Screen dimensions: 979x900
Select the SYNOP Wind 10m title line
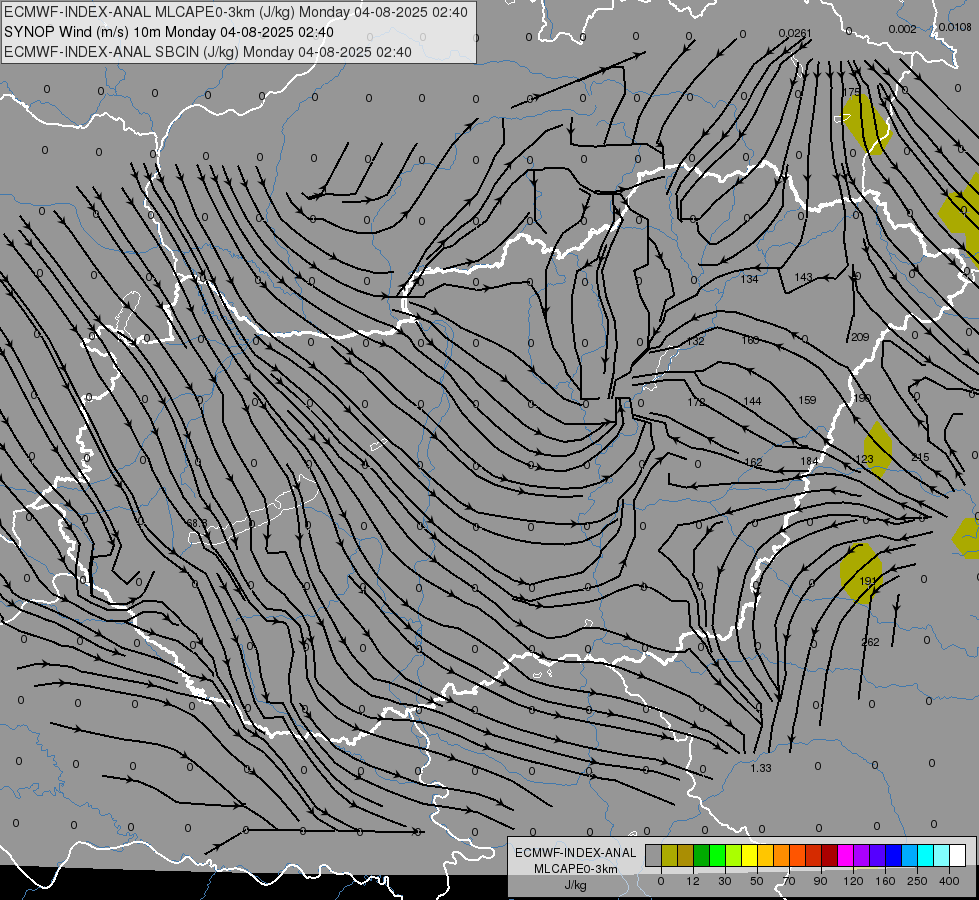(169, 32)
